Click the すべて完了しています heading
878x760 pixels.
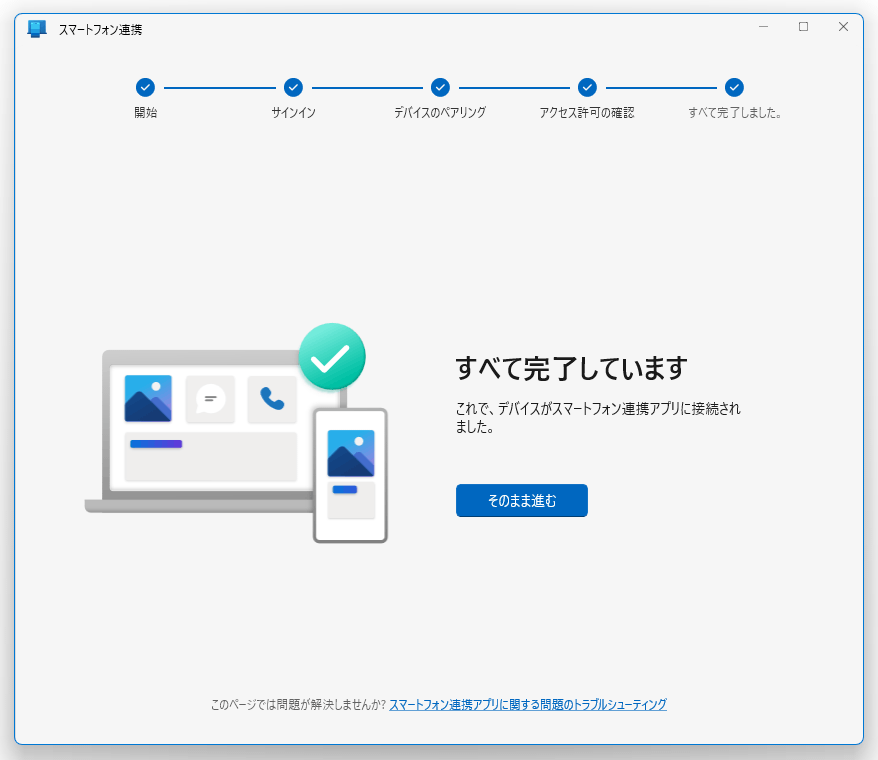571,368
